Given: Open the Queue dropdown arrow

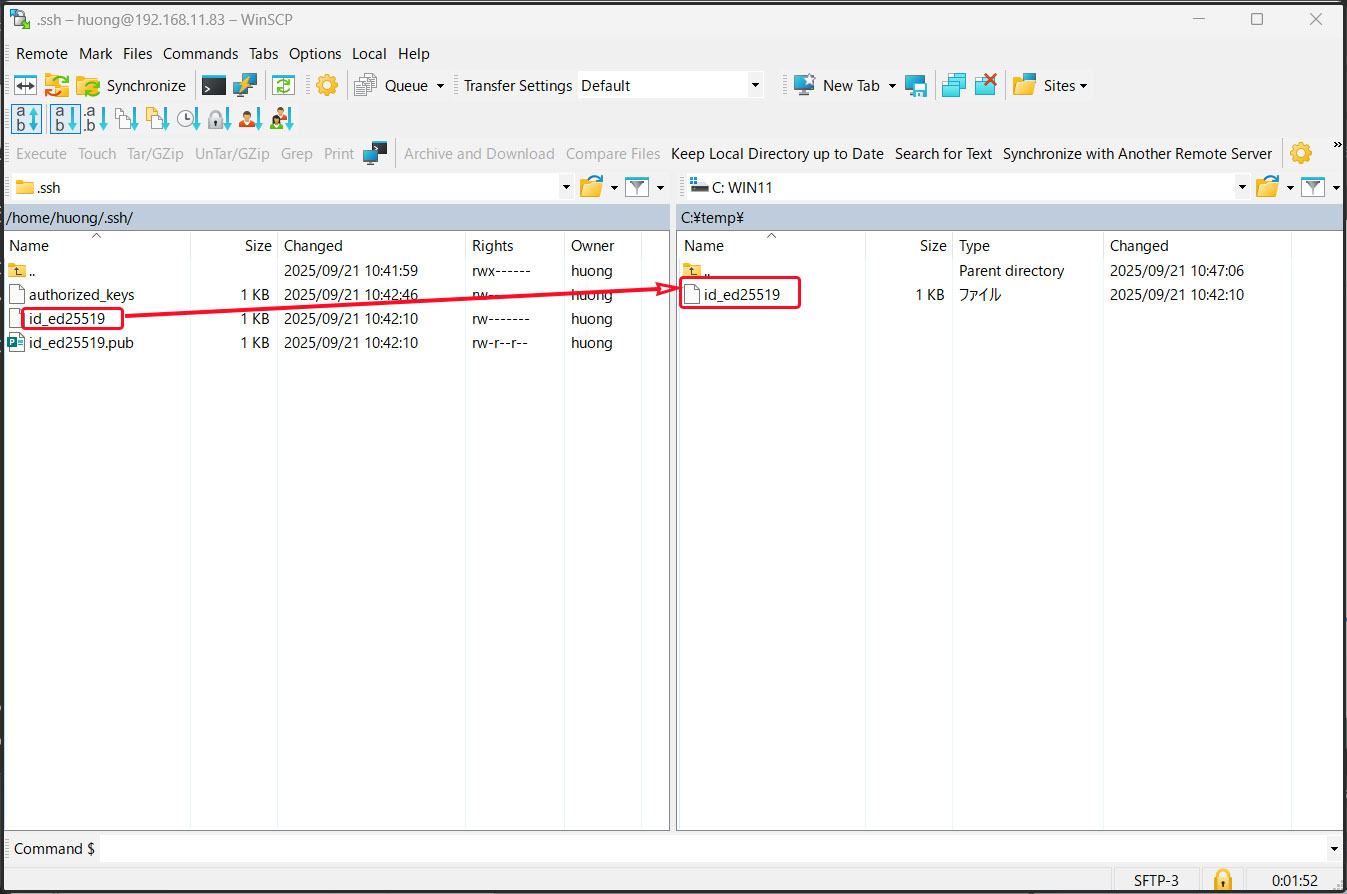Looking at the screenshot, I should [440, 86].
